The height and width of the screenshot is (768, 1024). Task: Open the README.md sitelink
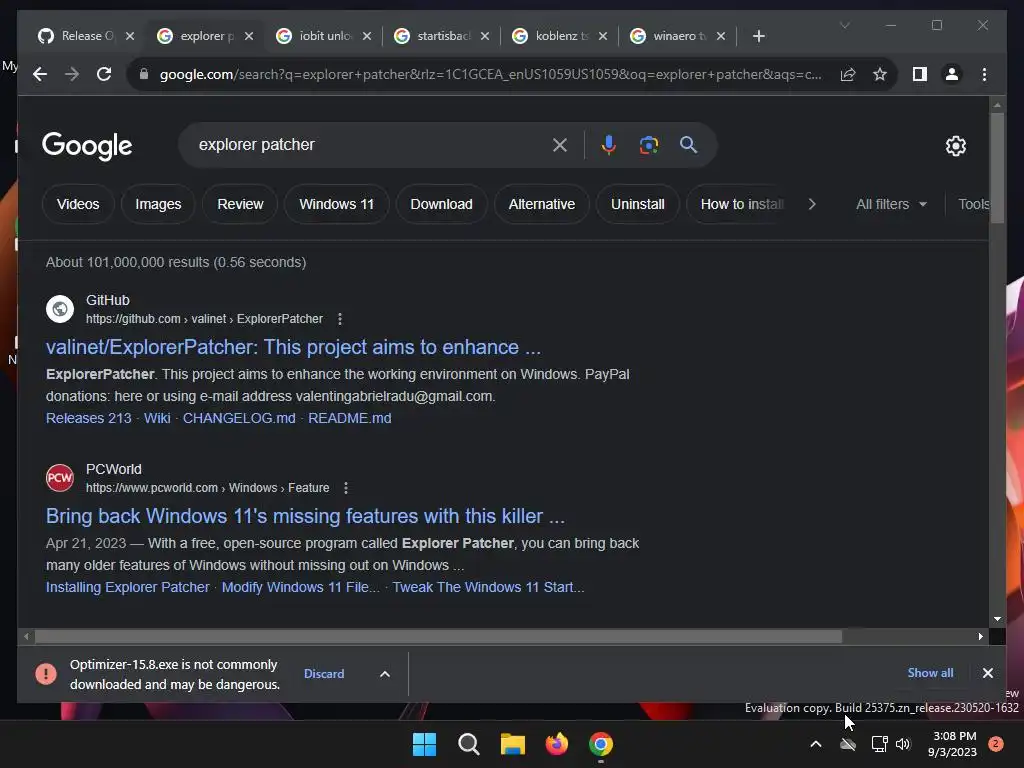(x=349, y=418)
